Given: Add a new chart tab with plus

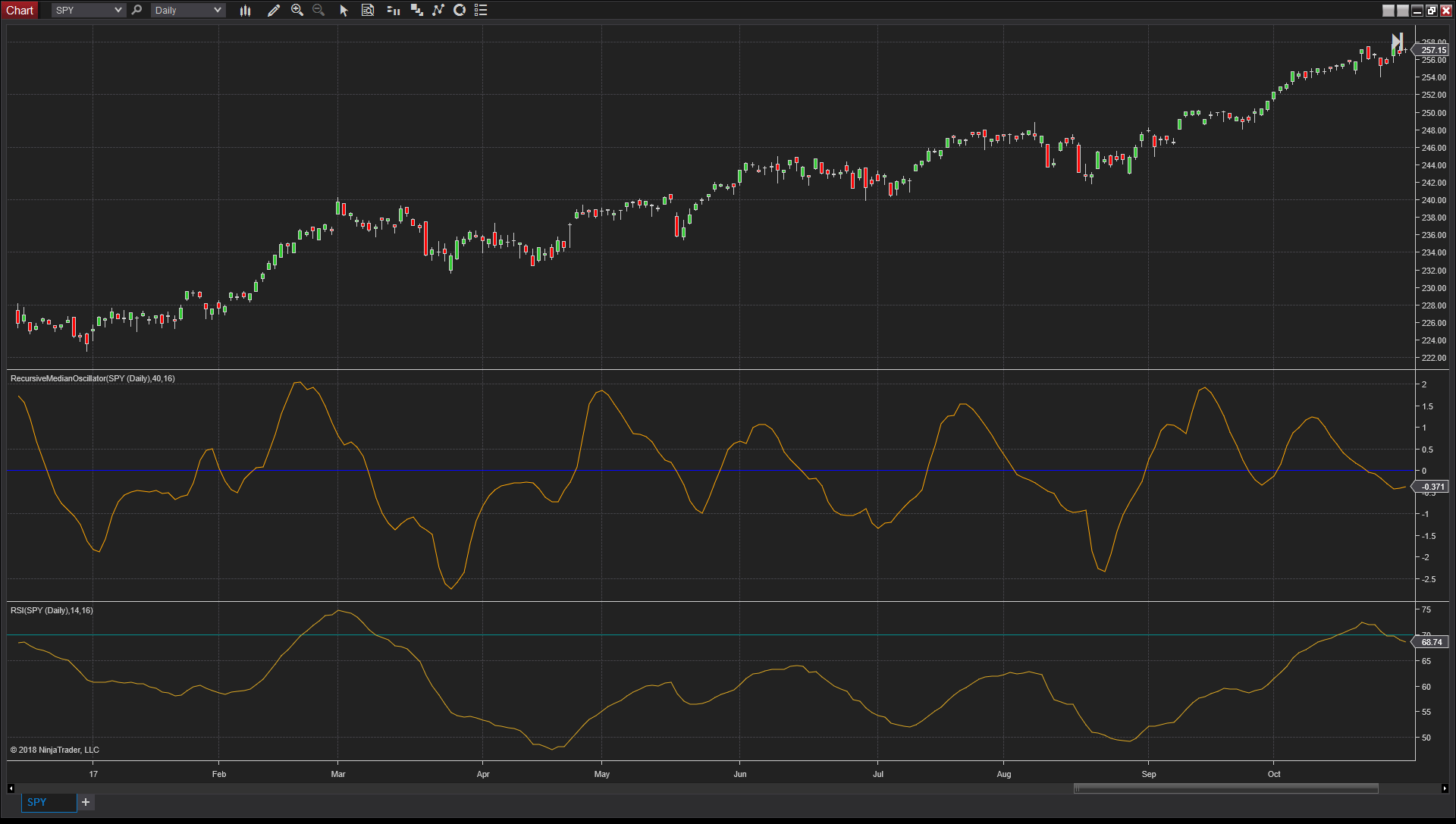Looking at the screenshot, I should [x=86, y=802].
